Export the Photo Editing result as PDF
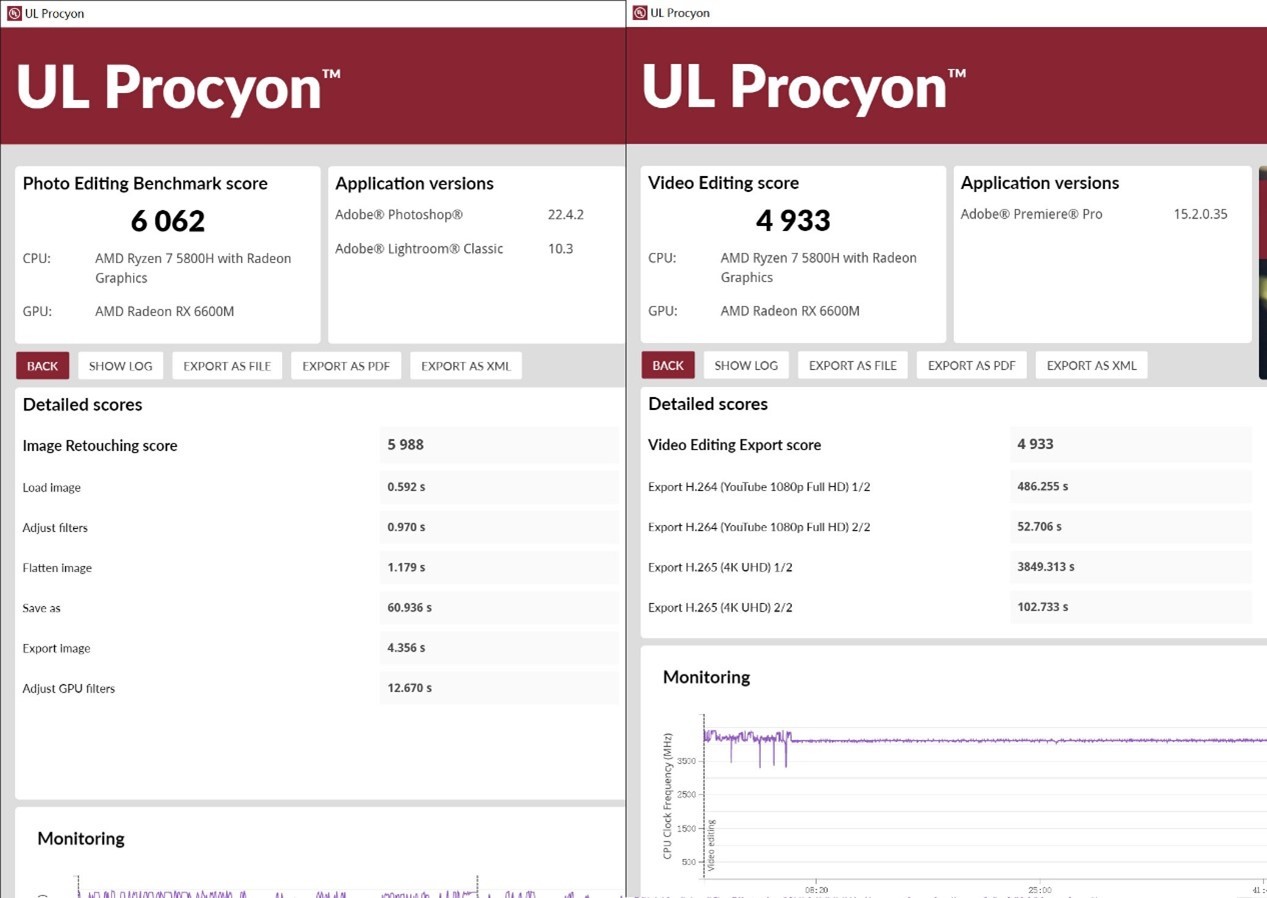This screenshot has height=898, width=1267. [346, 366]
